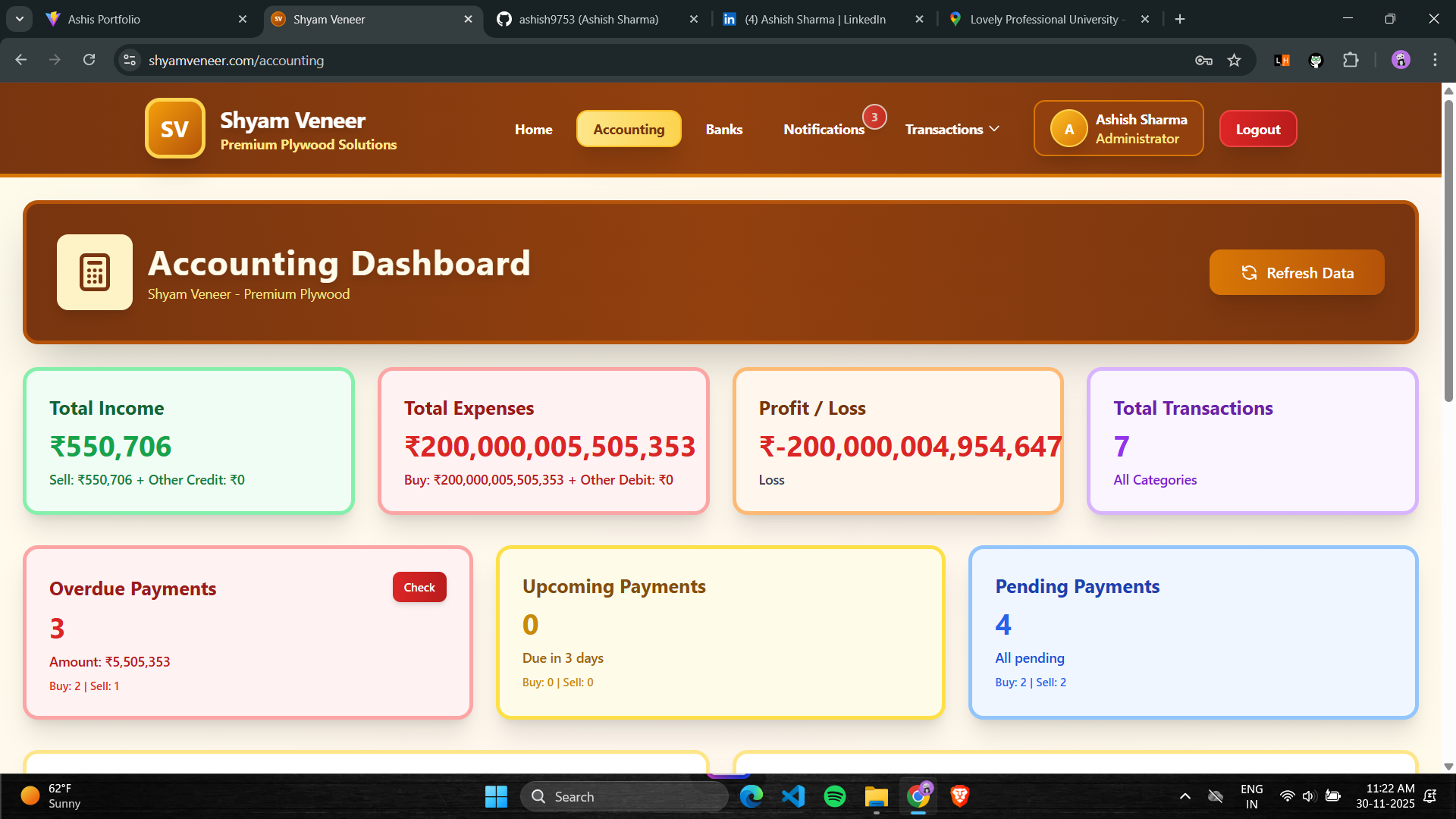The height and width of the screenshot is (819, 1456).
Task: Open the Wi-Fi network tray icon
Action: 1287,796
